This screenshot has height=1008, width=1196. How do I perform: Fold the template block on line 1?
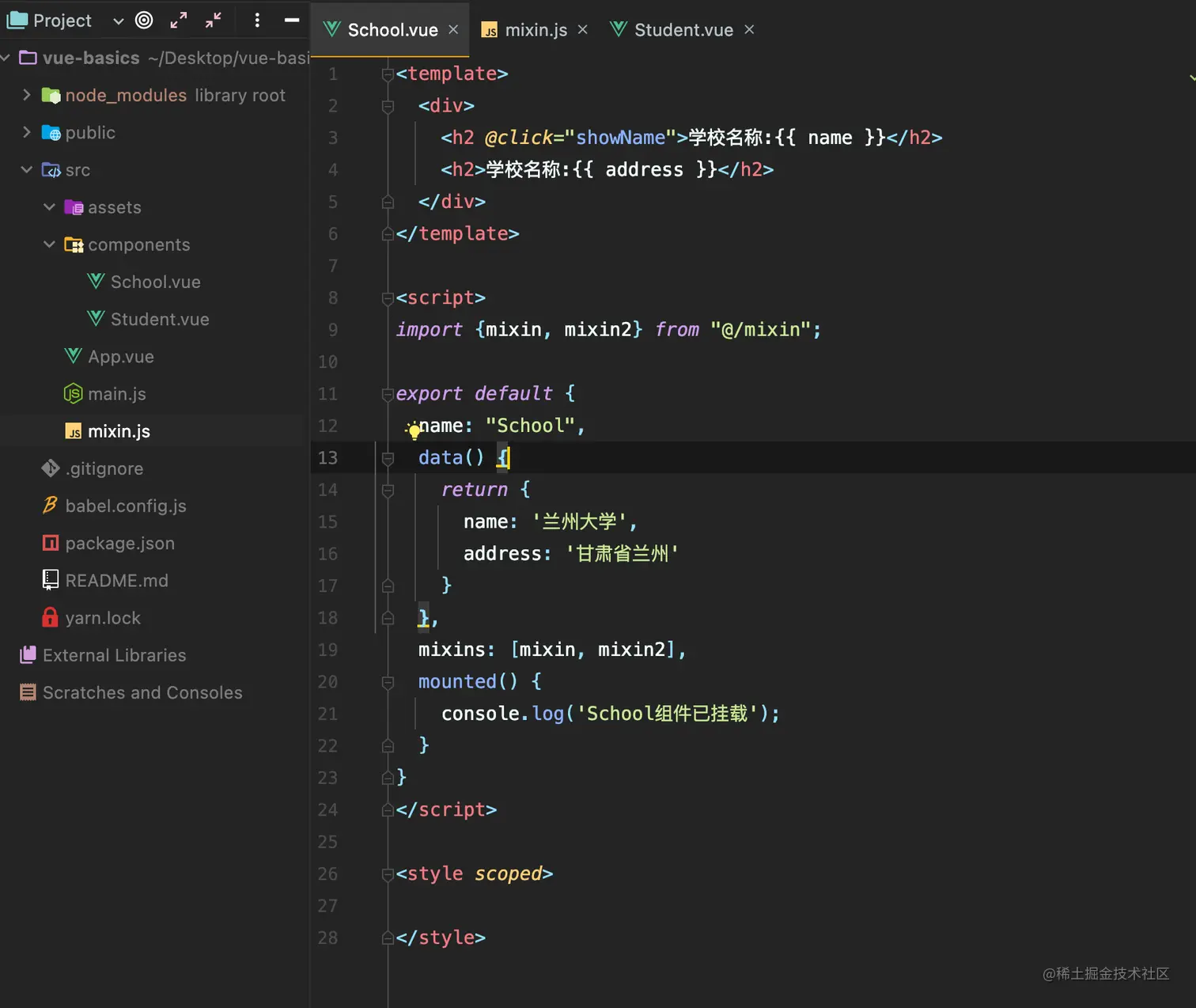388,74
